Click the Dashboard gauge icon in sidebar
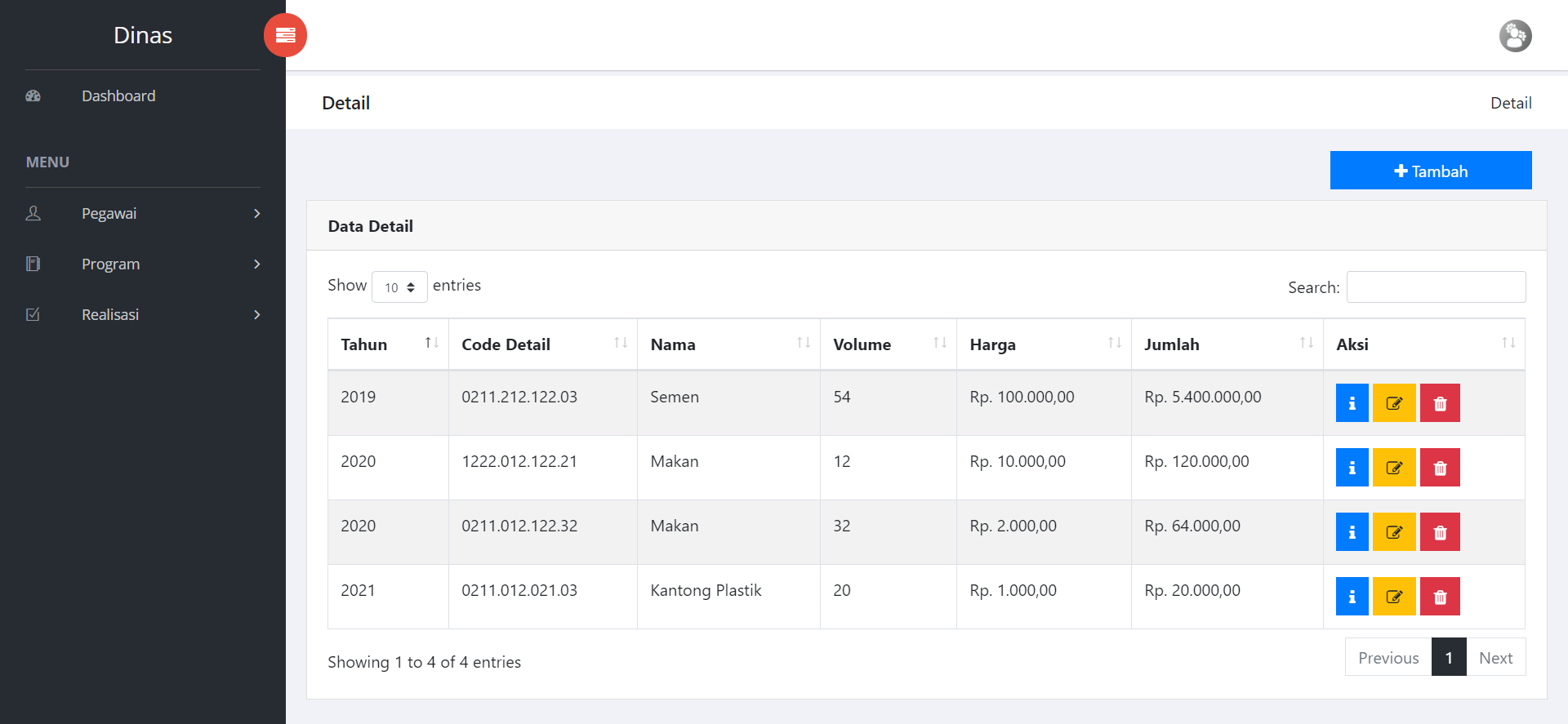The width and height of the screenshot is (1568, 724). (x=33, y=96)
